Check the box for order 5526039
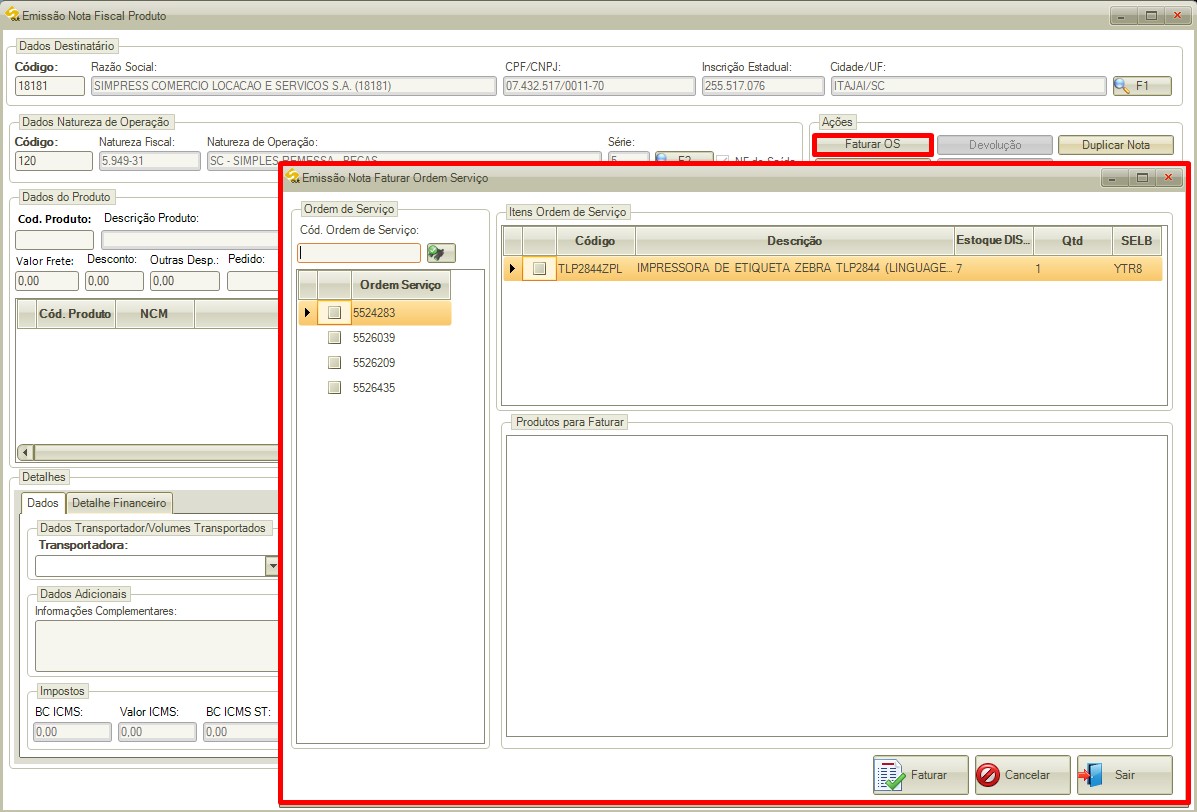Viewport: 1197px width, 812px height. (334, 337)
